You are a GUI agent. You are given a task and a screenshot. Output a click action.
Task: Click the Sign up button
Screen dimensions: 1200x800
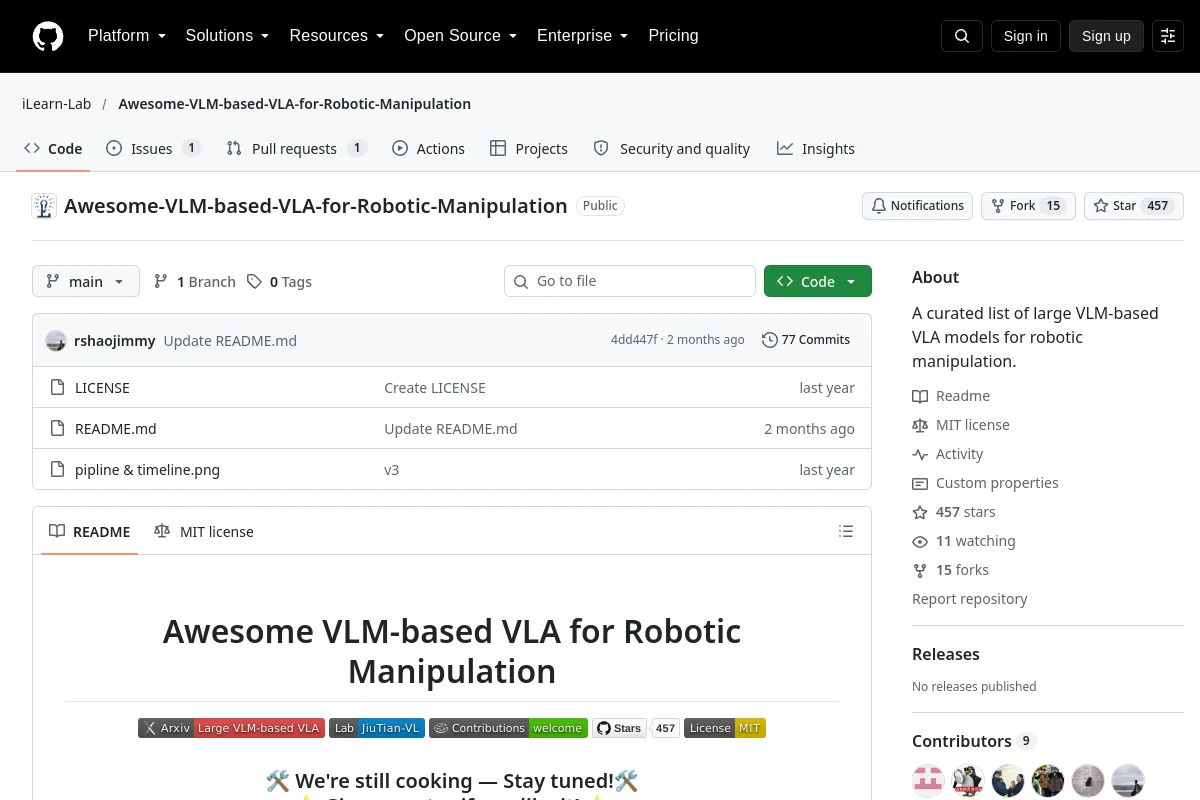1106,36
